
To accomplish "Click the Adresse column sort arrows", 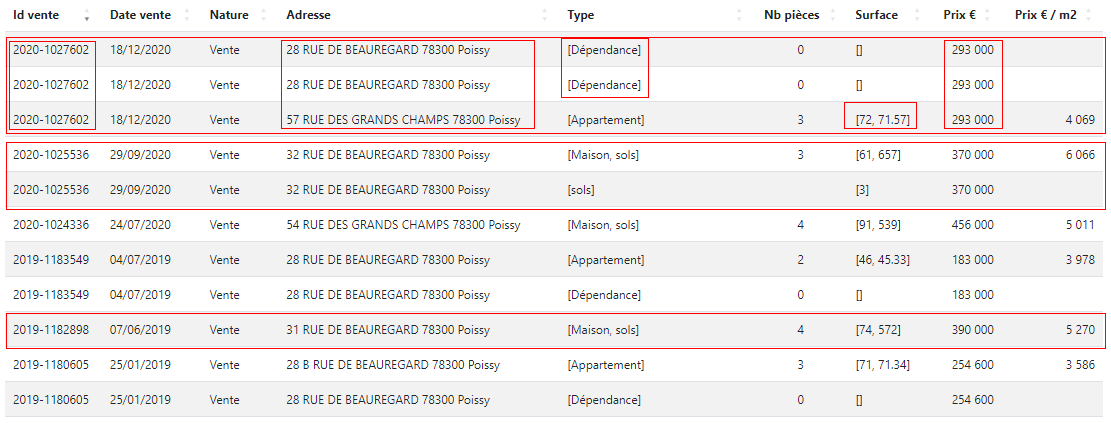I will 545,16.
